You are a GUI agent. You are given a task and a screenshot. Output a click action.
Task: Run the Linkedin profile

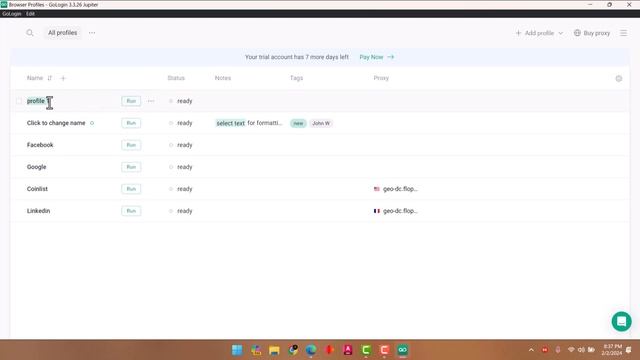click(x=131, y=211)
